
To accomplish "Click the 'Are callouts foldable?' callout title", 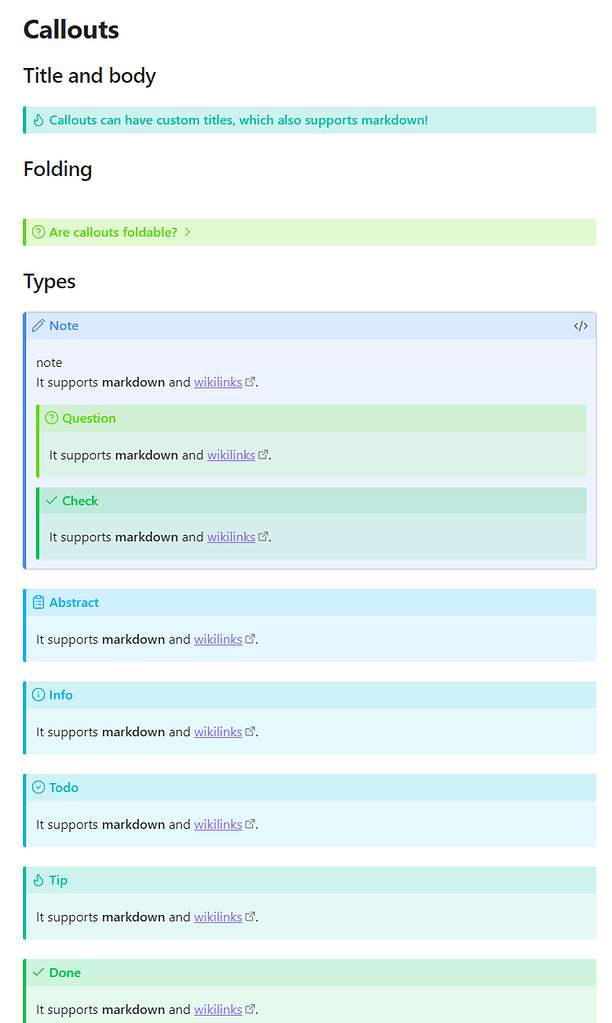I will point(113,232).
